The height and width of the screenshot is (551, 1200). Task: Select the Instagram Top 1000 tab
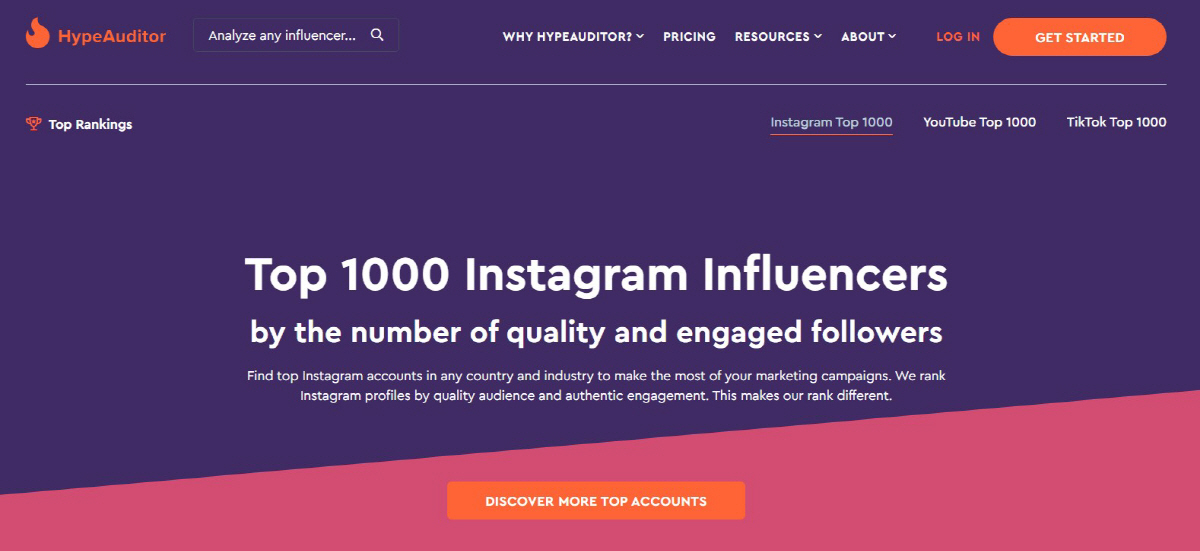(x=831, y=123)
